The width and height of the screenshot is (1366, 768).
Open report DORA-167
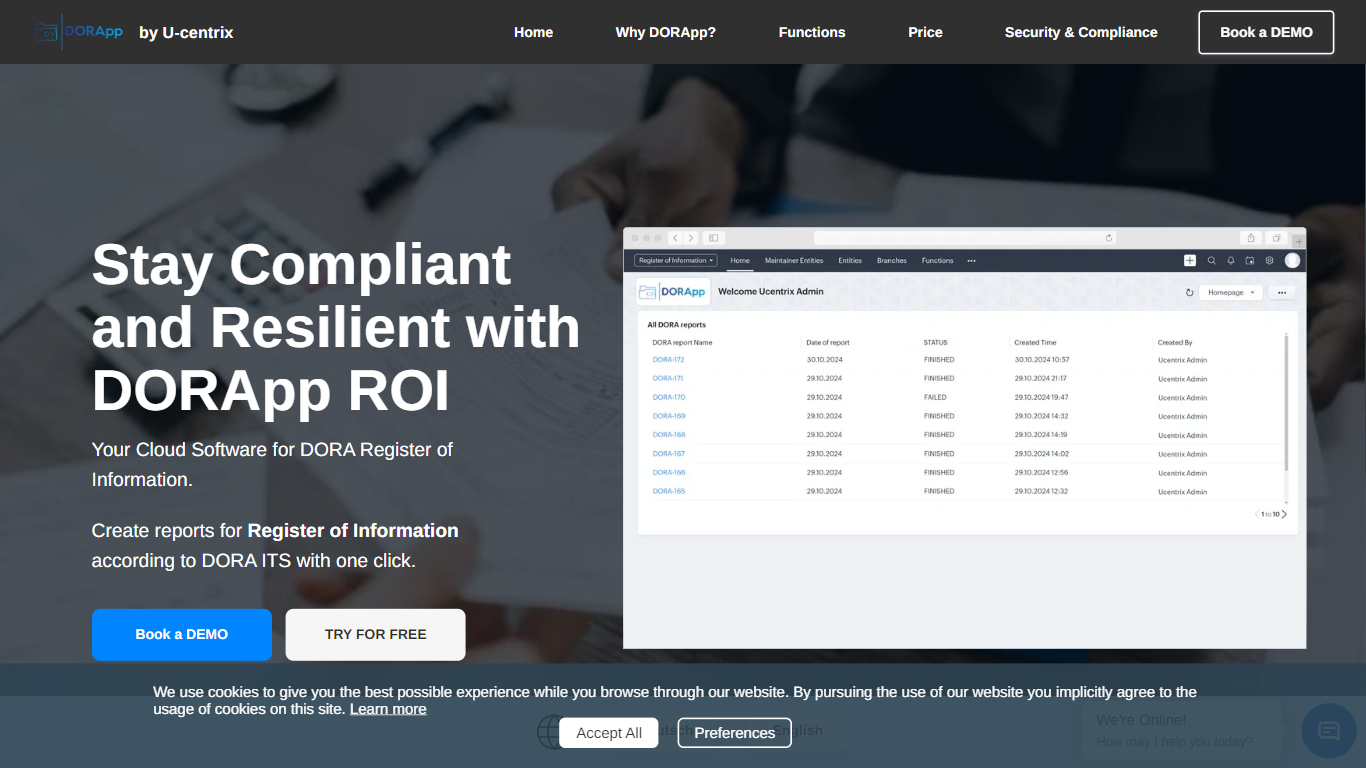(x=669, y=454)
